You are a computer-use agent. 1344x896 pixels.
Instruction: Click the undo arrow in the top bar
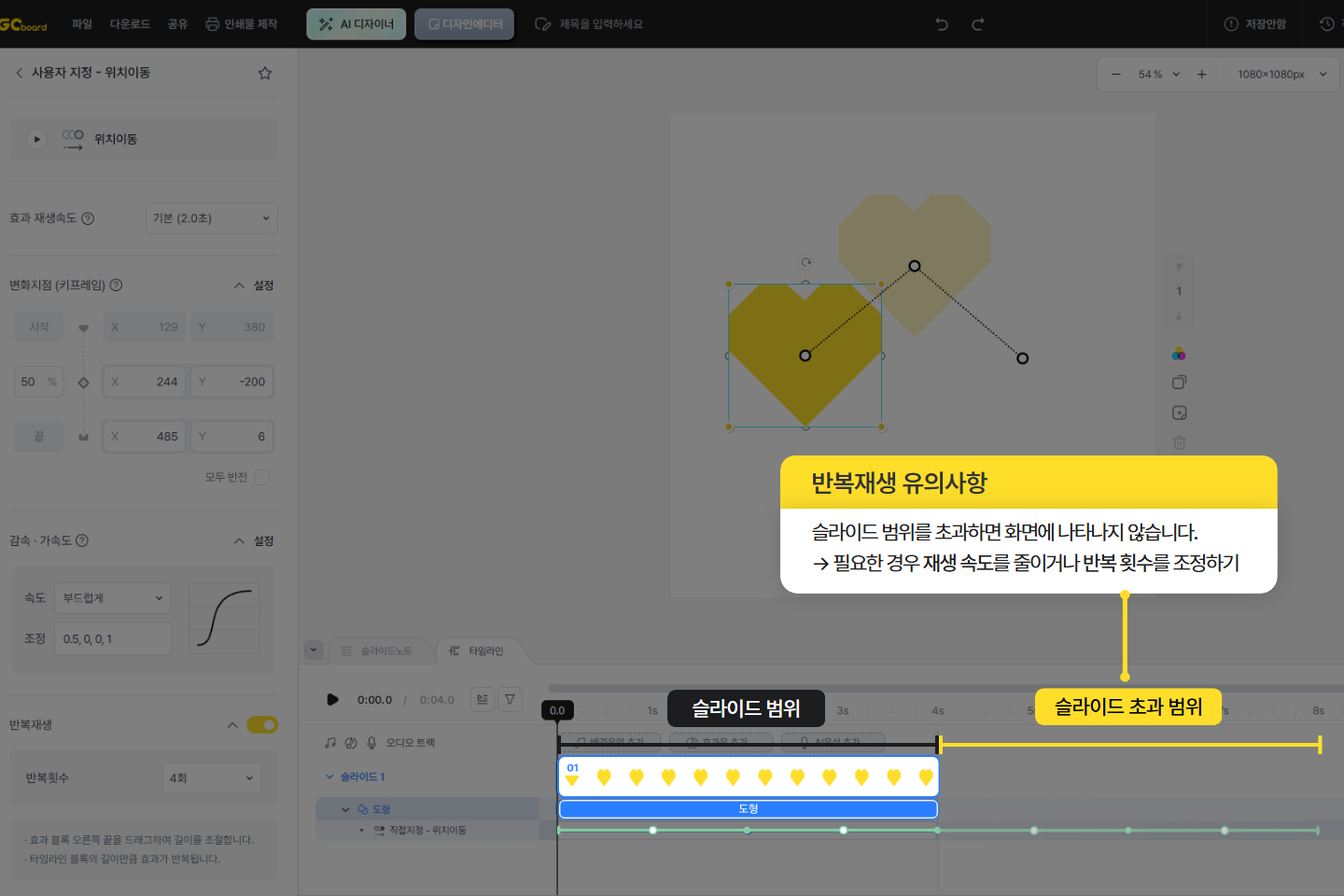tap(942, 24)
